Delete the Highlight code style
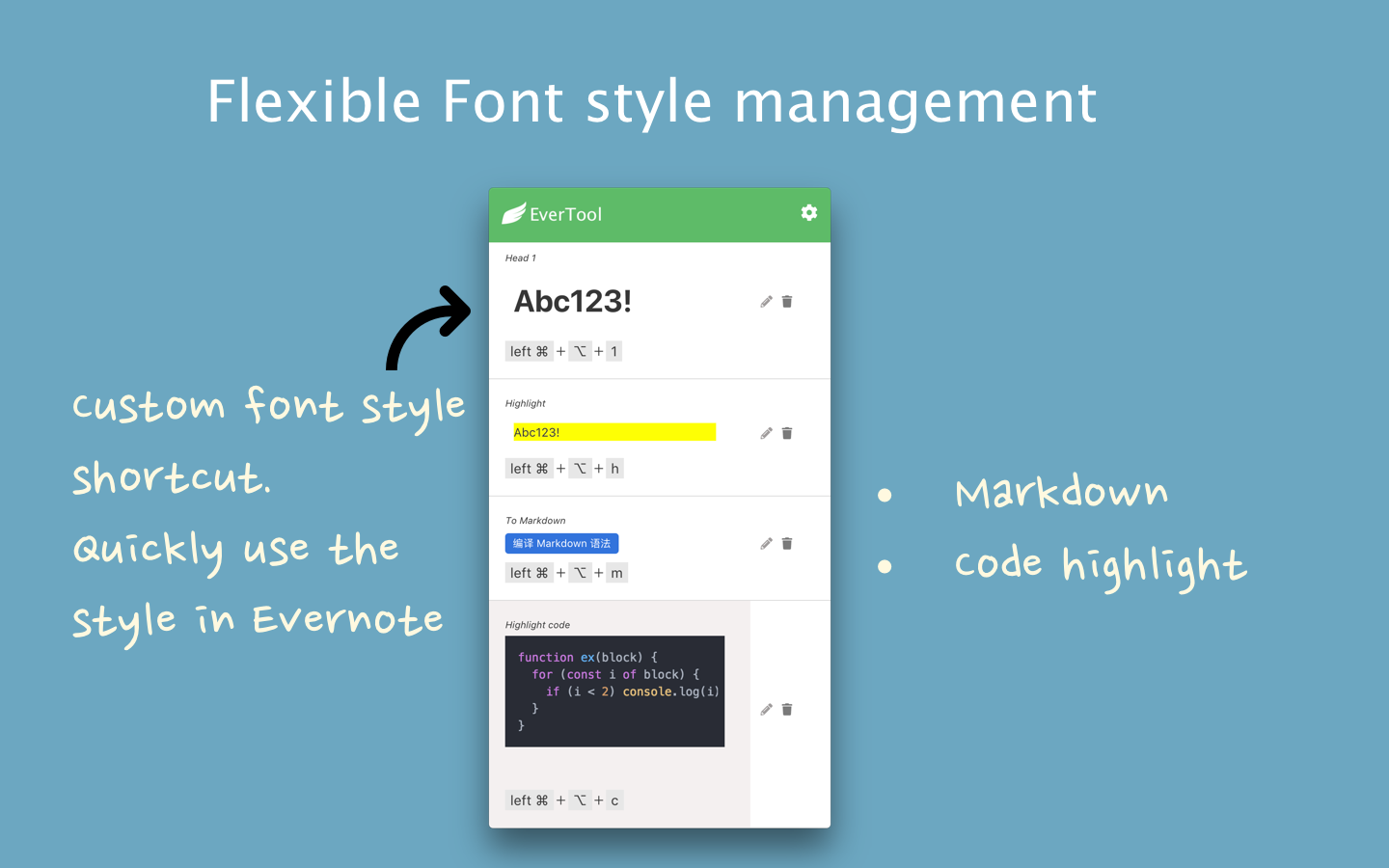This screenshot has height=868, width=1389. click(787, 710)
